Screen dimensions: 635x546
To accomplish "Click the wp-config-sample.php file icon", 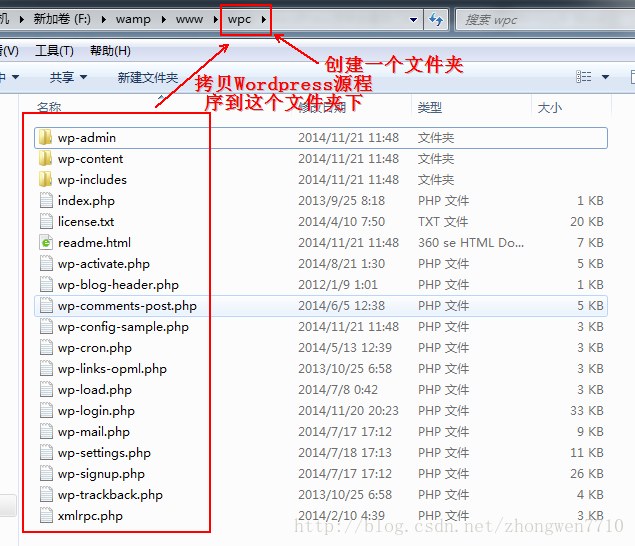I will (46, 327).
